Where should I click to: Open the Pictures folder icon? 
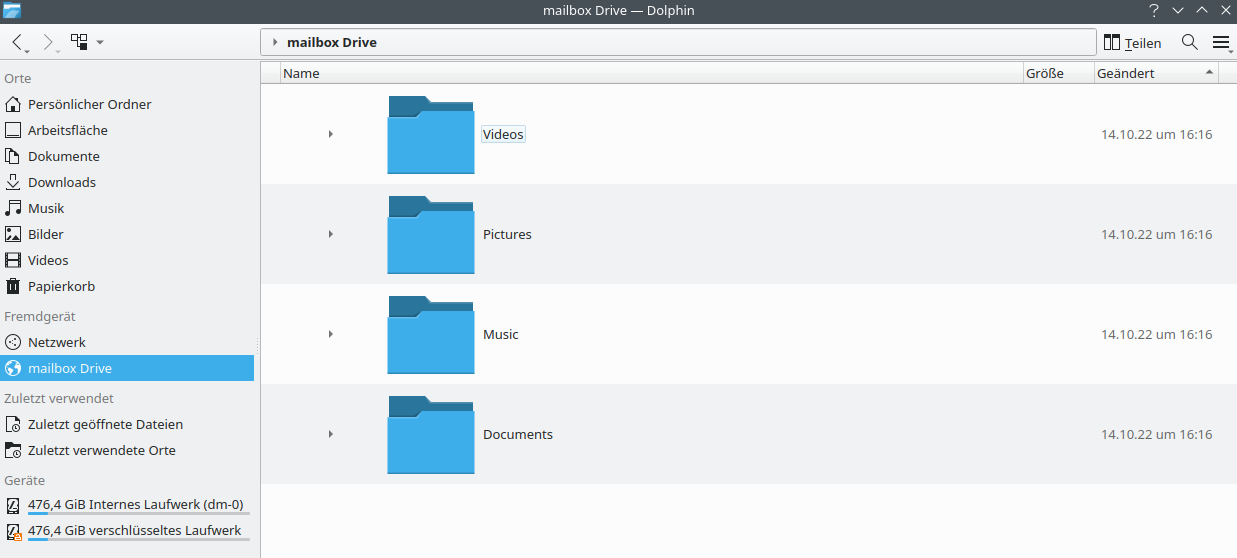pyautogui.click(x=431, y=234)
